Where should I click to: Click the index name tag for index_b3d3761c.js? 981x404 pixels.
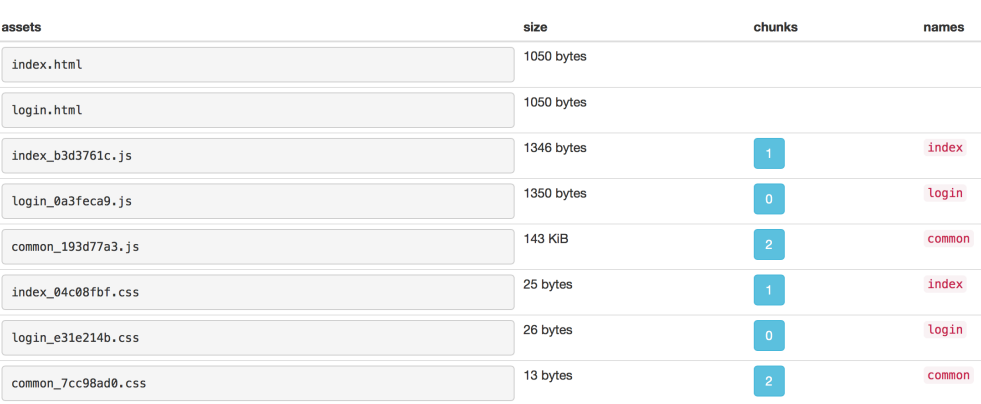click(x=945, y=148)
